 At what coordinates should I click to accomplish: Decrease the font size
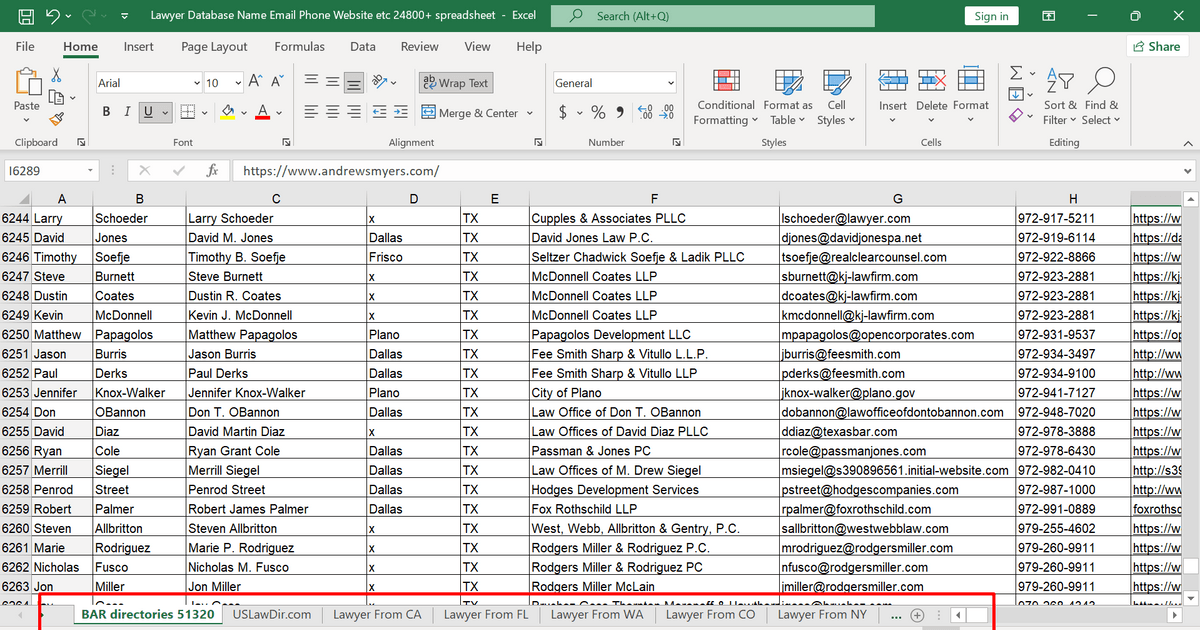pyautogui.click(x=277, y=83)
